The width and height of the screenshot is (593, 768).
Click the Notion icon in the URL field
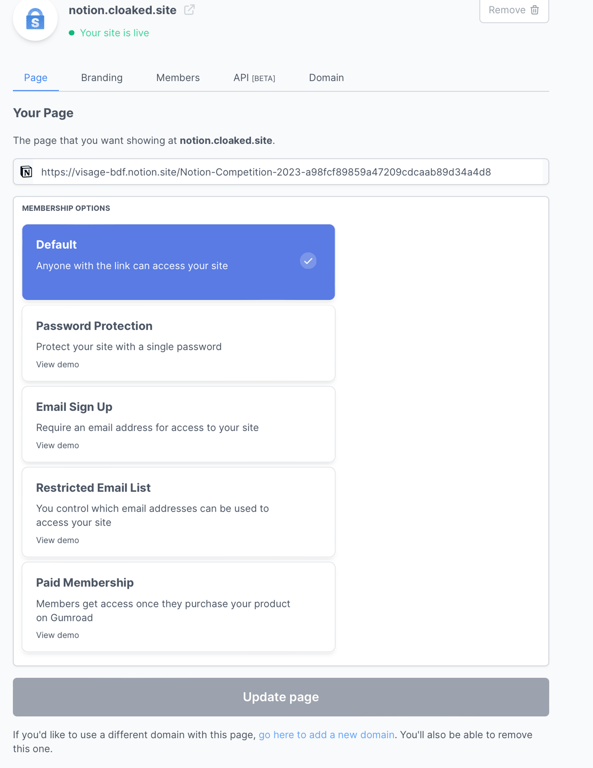(26, 171)
